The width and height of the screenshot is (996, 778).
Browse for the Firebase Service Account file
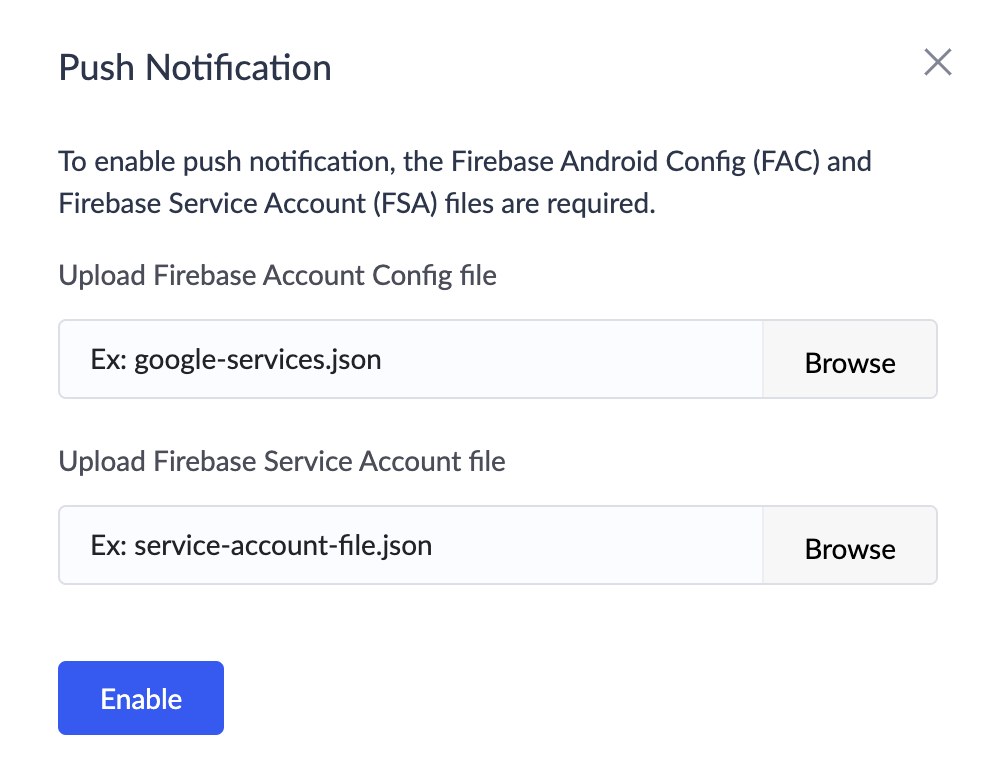(850, 547)
